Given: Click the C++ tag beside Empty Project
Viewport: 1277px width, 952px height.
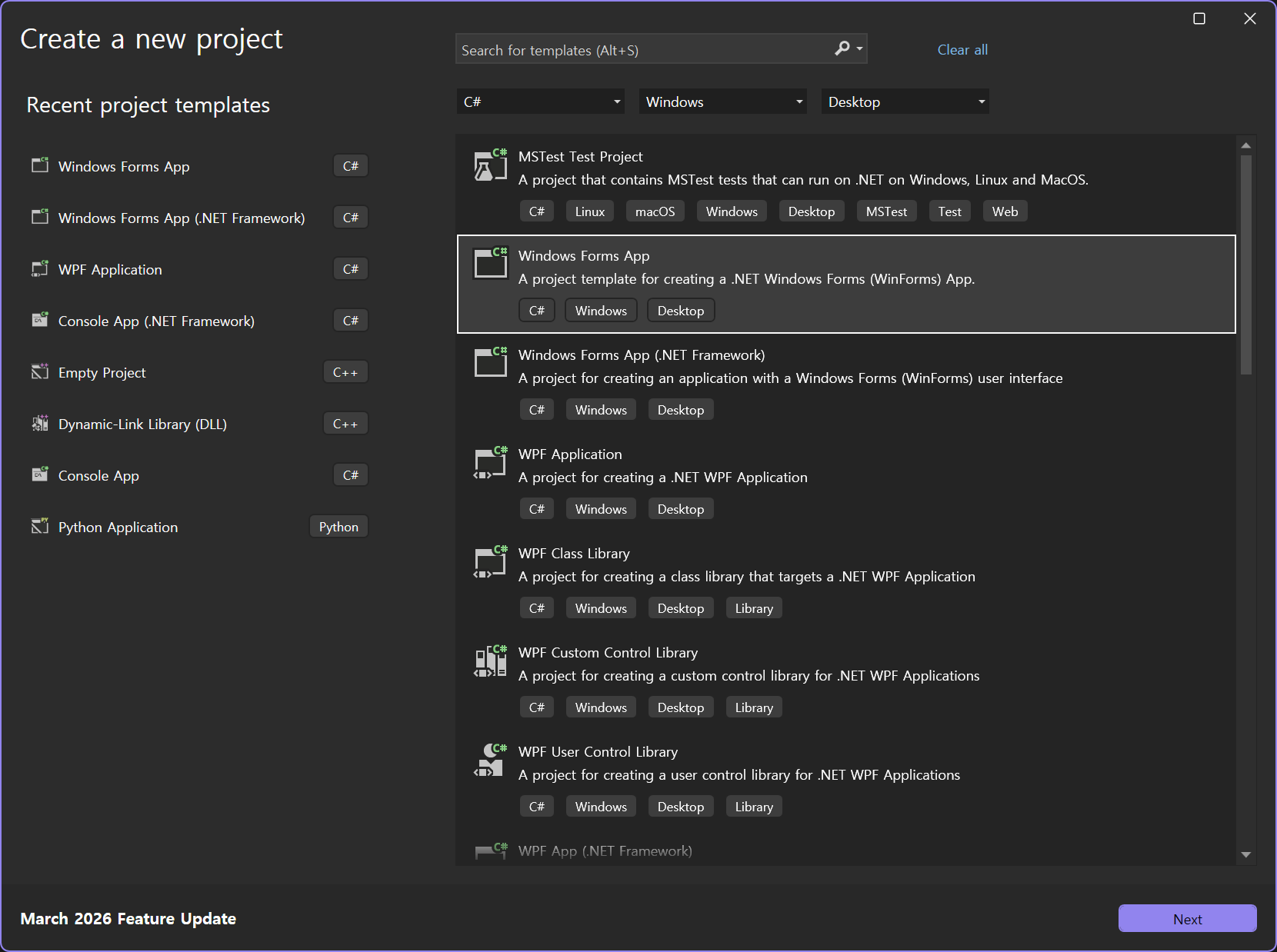Looking at the screenshot, I should point(345,372).
